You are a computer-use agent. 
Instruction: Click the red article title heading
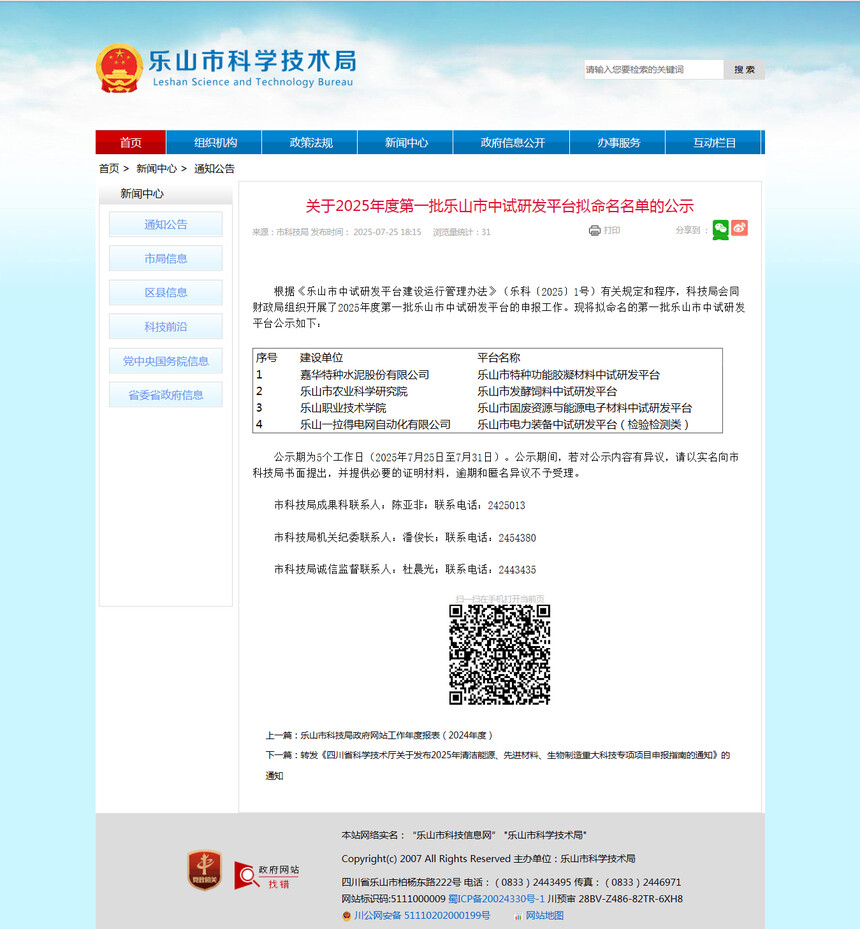[x=499, y=206]
